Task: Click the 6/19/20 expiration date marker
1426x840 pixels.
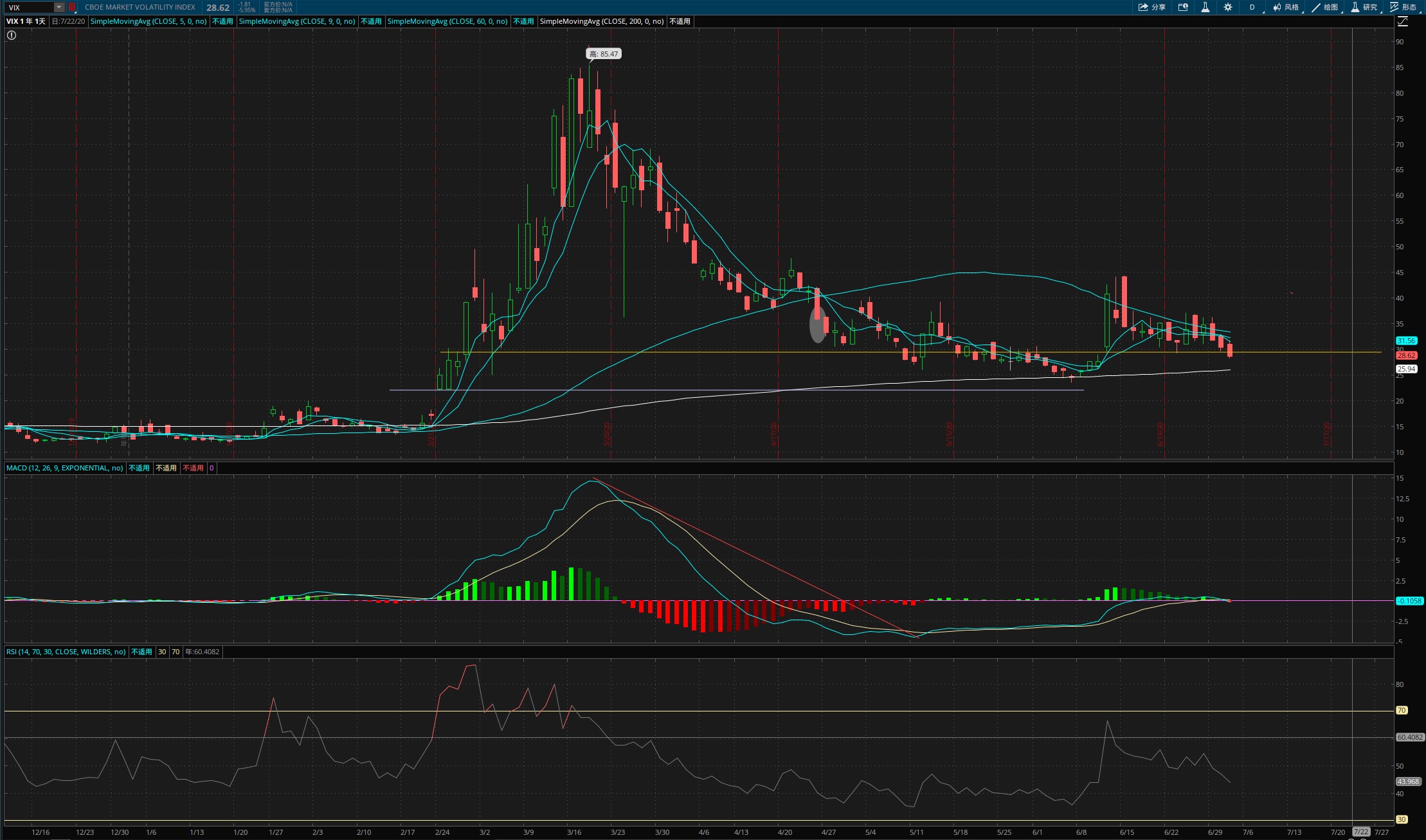Action: coord(1160,434)
